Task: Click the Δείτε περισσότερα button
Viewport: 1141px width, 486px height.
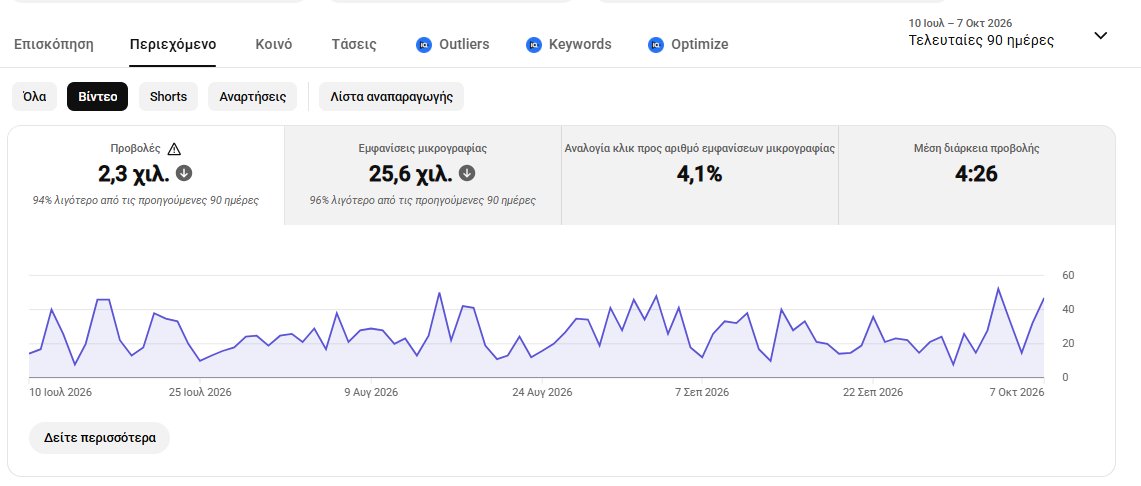Action: [x=100, y=438]
